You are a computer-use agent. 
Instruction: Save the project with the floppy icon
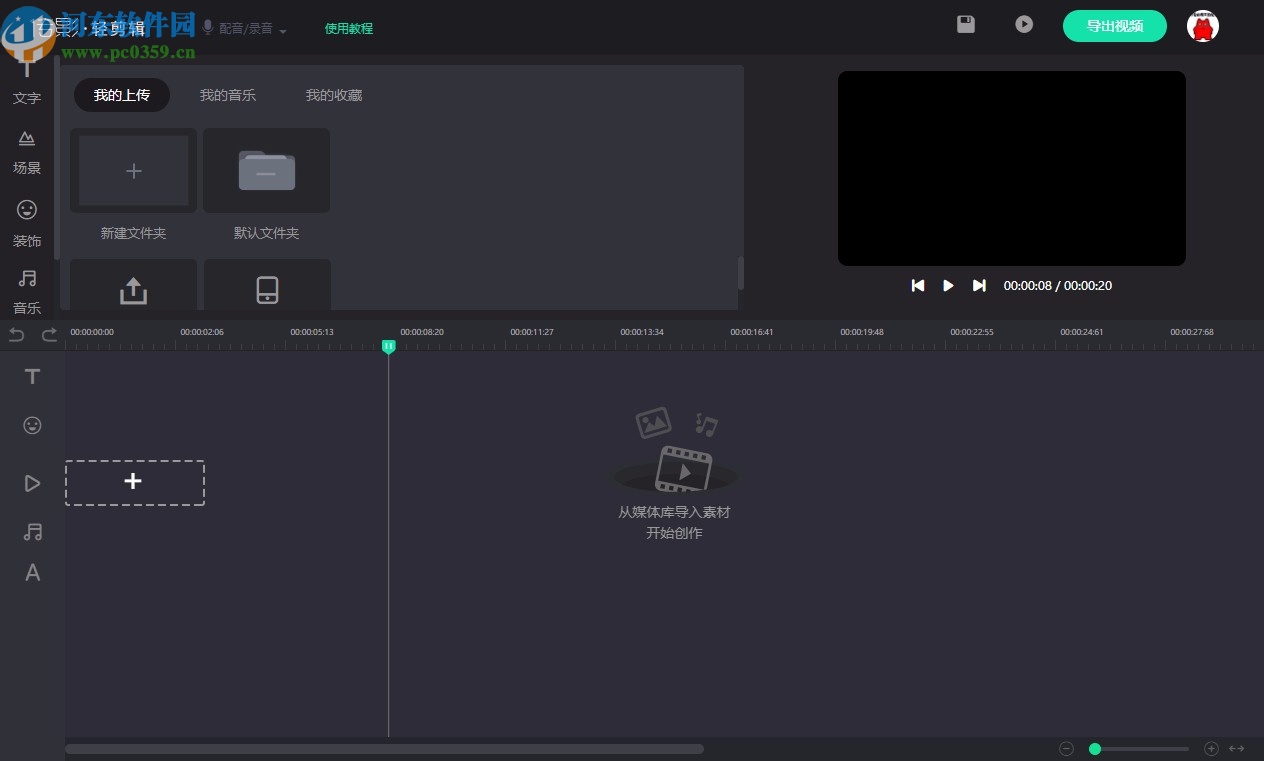(x=966, y=24)
